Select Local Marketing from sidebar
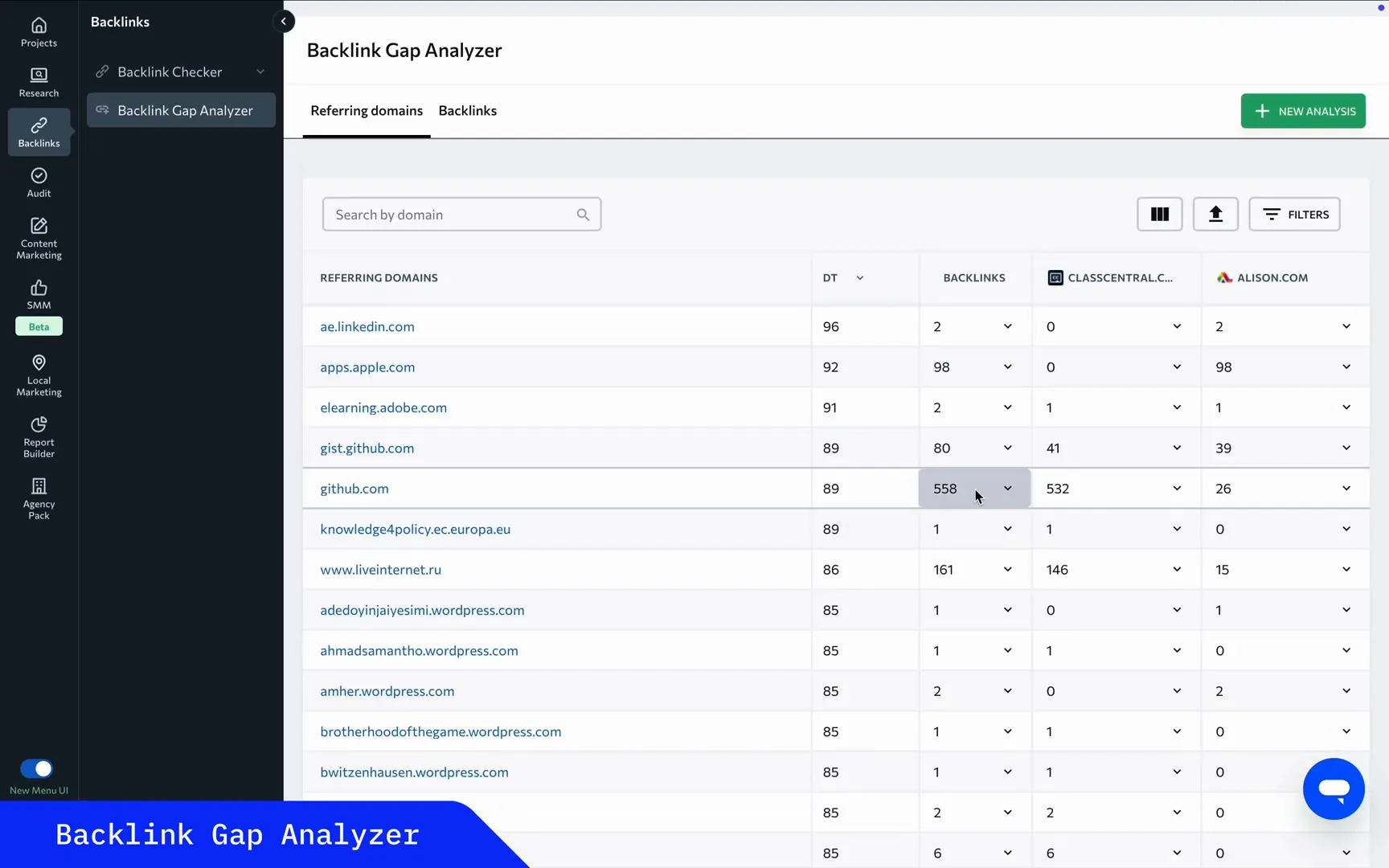The width and height of the screenshot is (1389, 868). click(x=38, y=375)
